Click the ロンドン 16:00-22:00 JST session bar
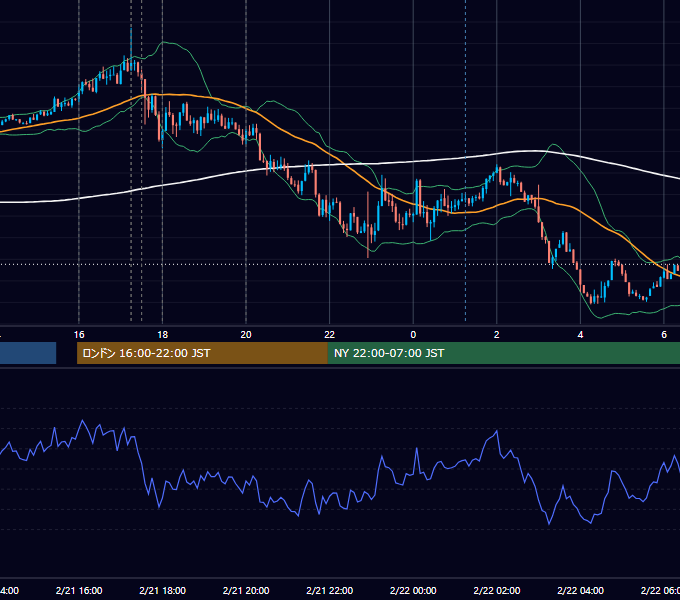 click(202, 353)
